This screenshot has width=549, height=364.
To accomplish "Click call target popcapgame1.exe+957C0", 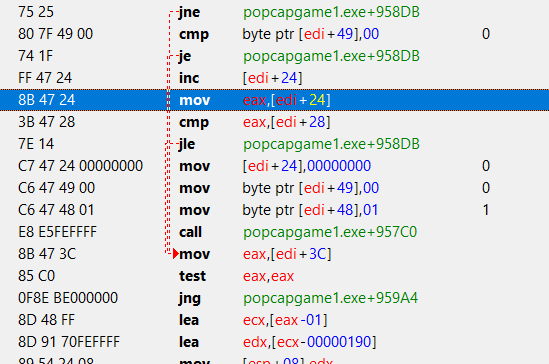I will point(330,232).
